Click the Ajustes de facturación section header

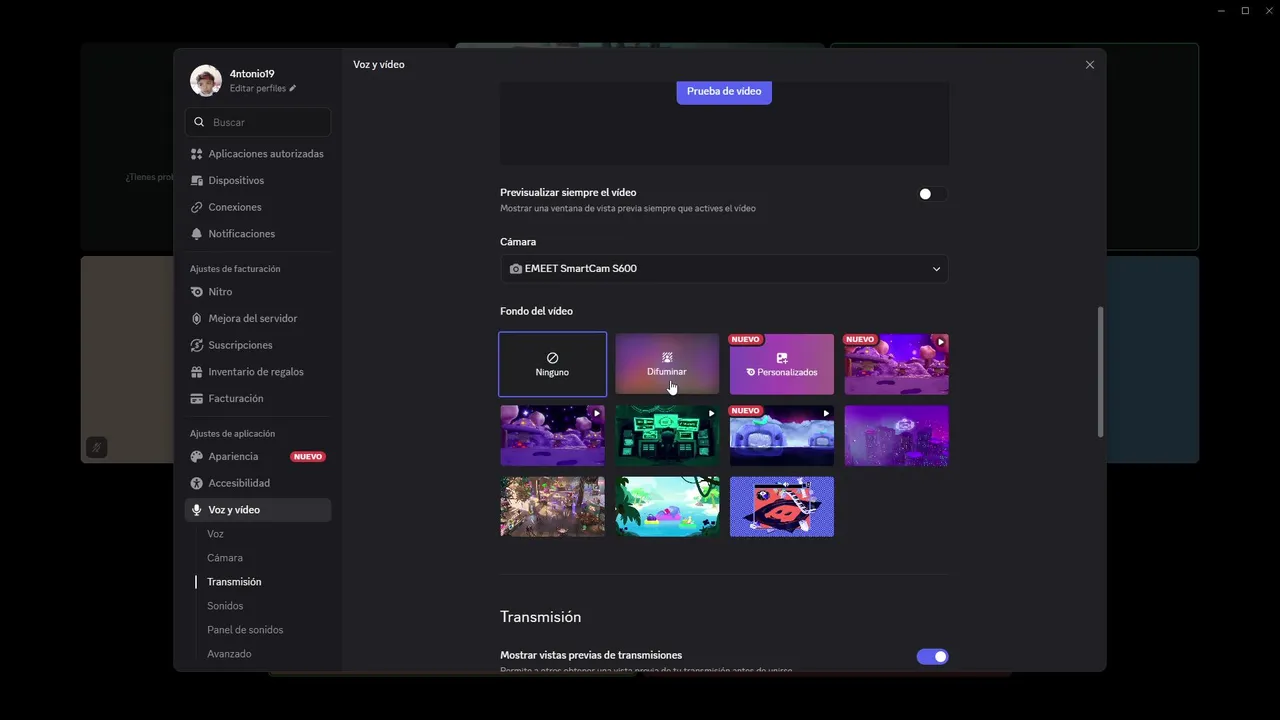point(235,269)
